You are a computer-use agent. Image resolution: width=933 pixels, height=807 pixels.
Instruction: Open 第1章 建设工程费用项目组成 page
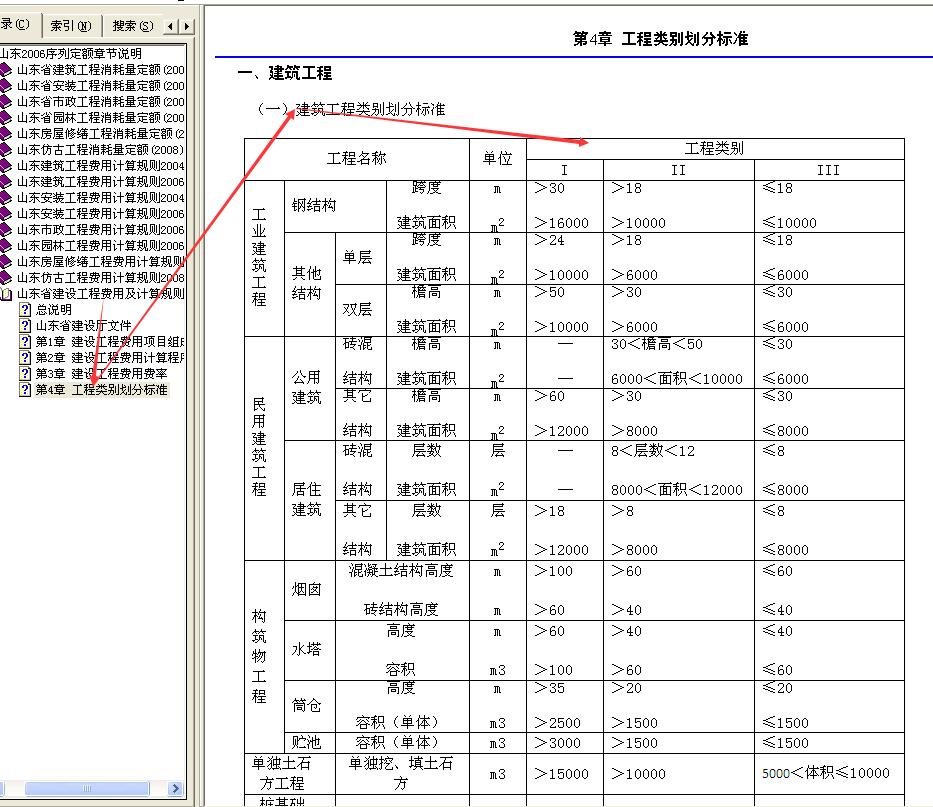pyautogui.click(x=110, y=342)
